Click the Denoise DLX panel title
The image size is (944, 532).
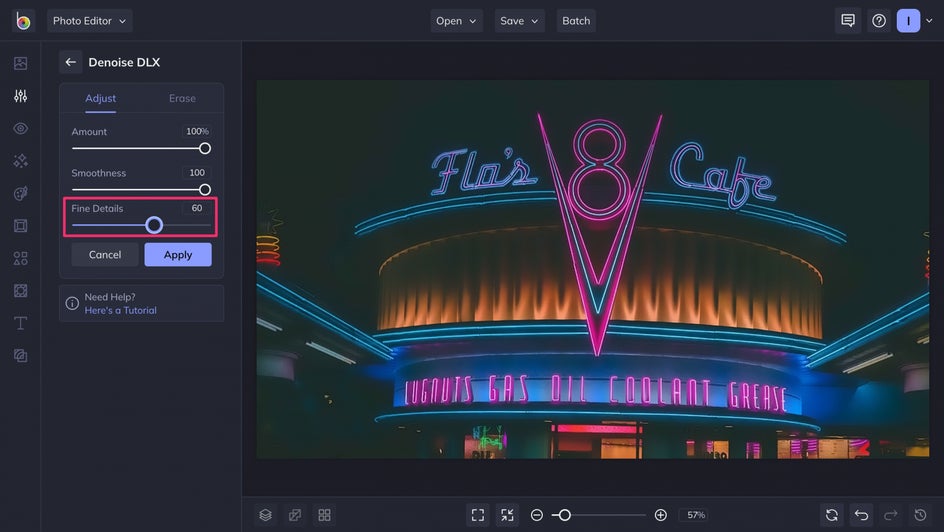point(124,62)
